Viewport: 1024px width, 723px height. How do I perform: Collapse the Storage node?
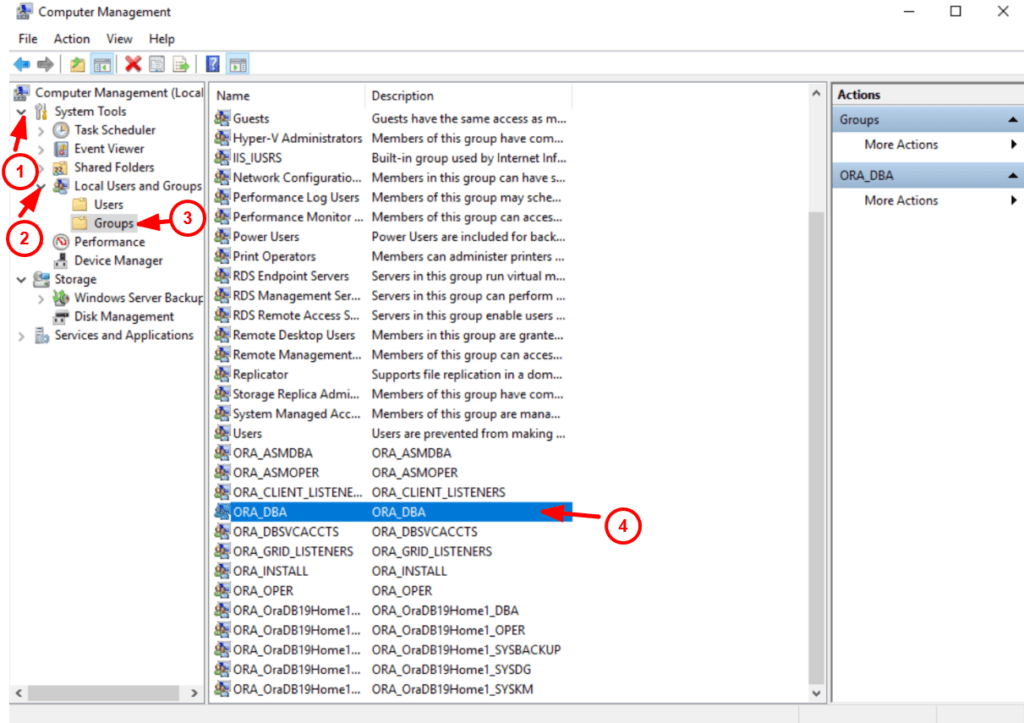coord(22,280)
